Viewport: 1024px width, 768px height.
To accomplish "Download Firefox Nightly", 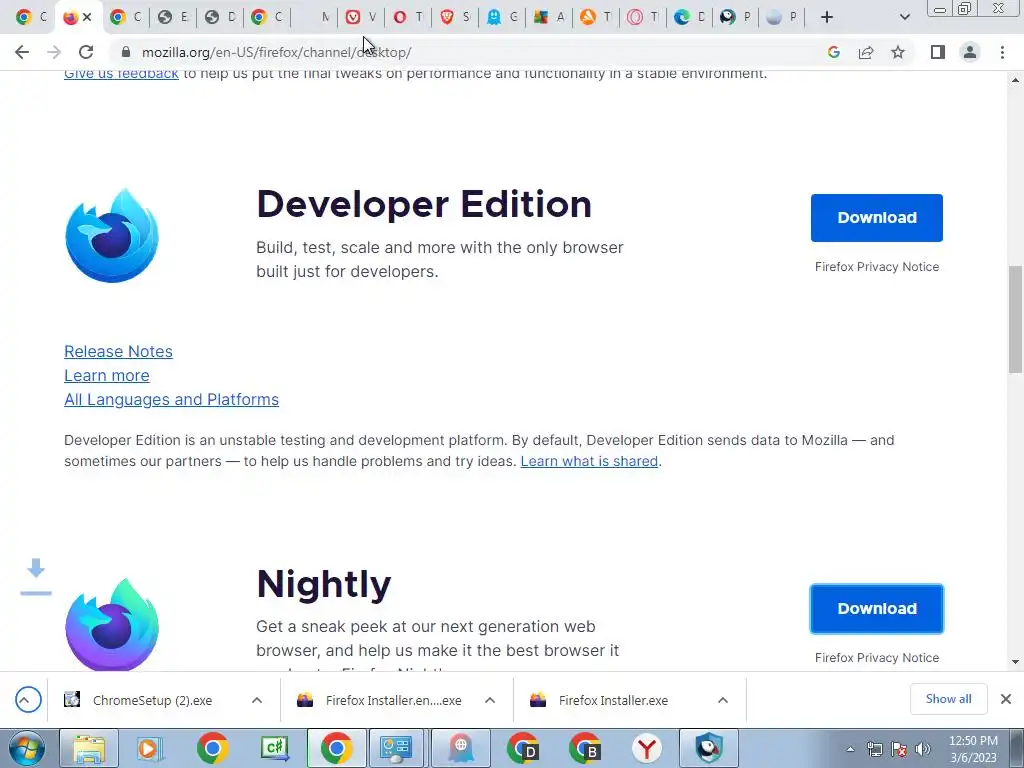I will [x=876, y=609].
